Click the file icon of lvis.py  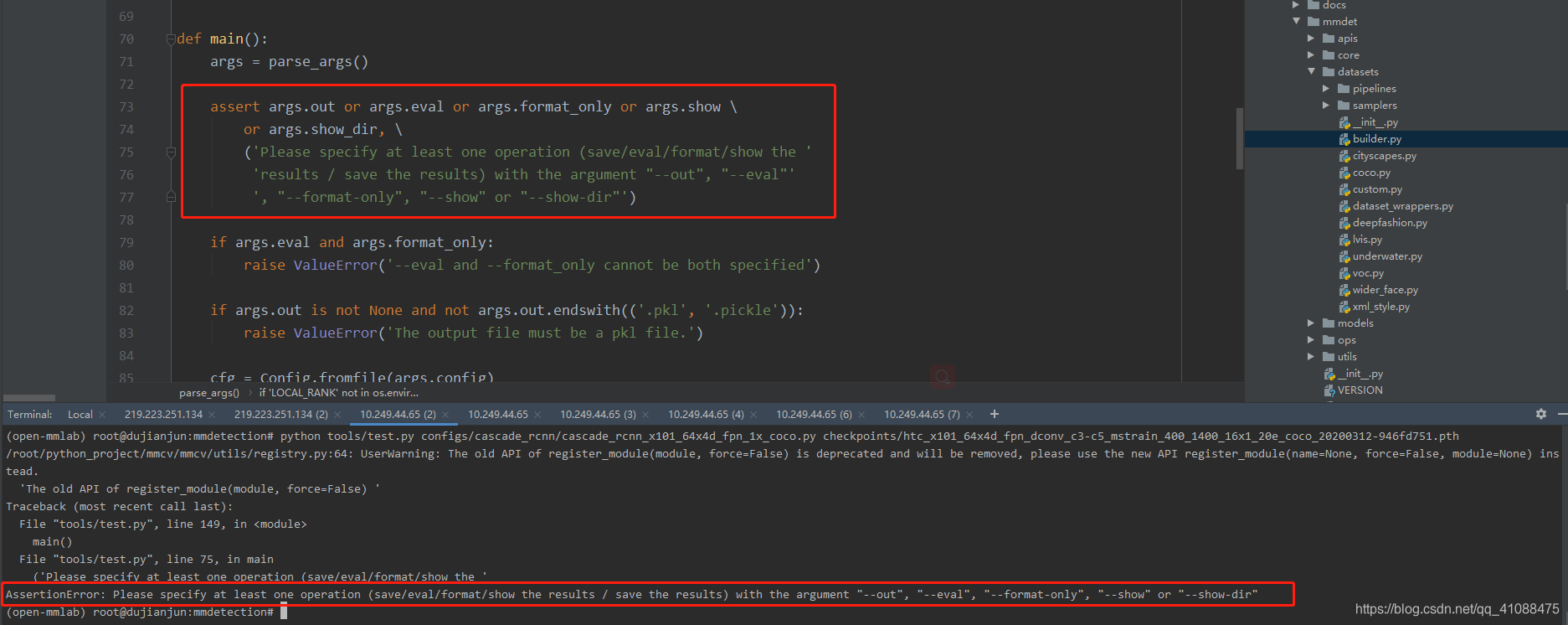click(x=1344, y=240)
